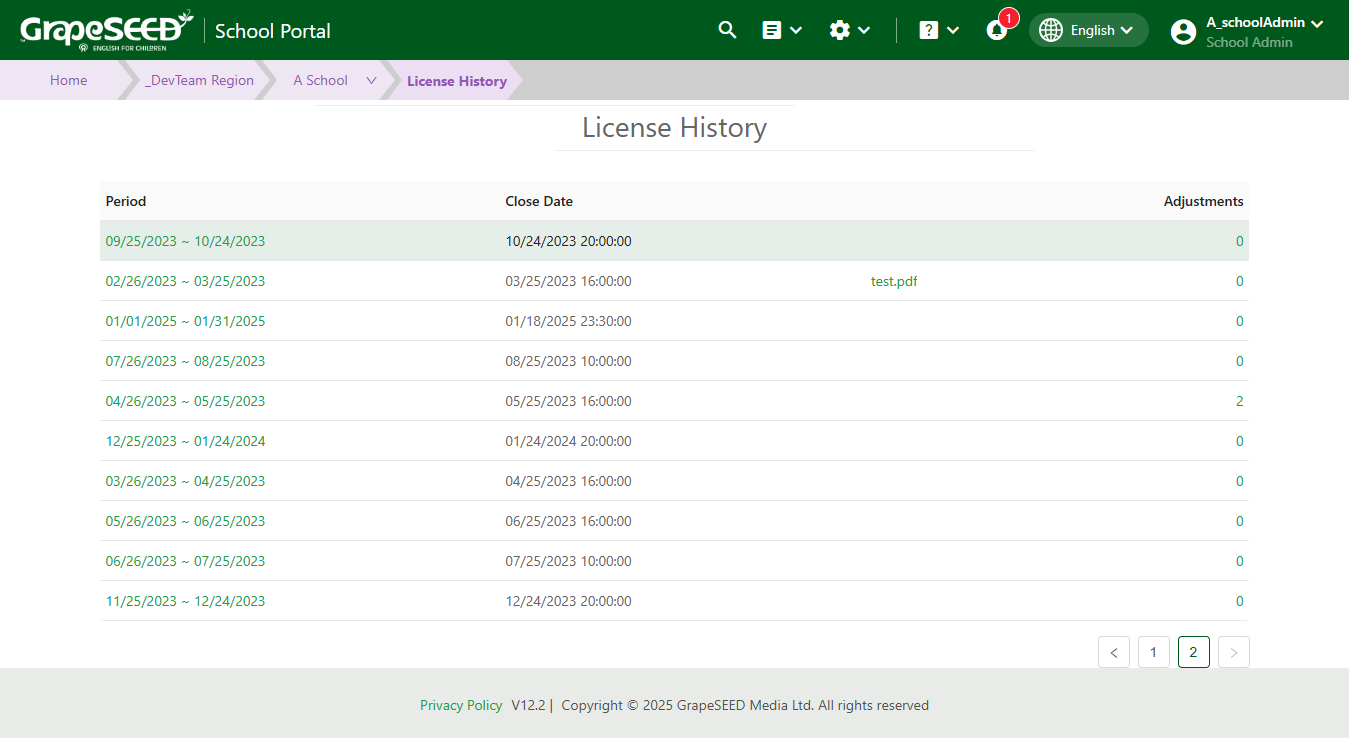Click the School Portal header text
1349x738 pixels.
click(273, 31)
